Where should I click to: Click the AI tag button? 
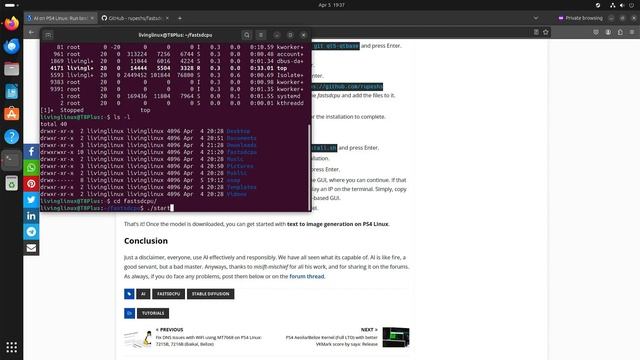143,294
